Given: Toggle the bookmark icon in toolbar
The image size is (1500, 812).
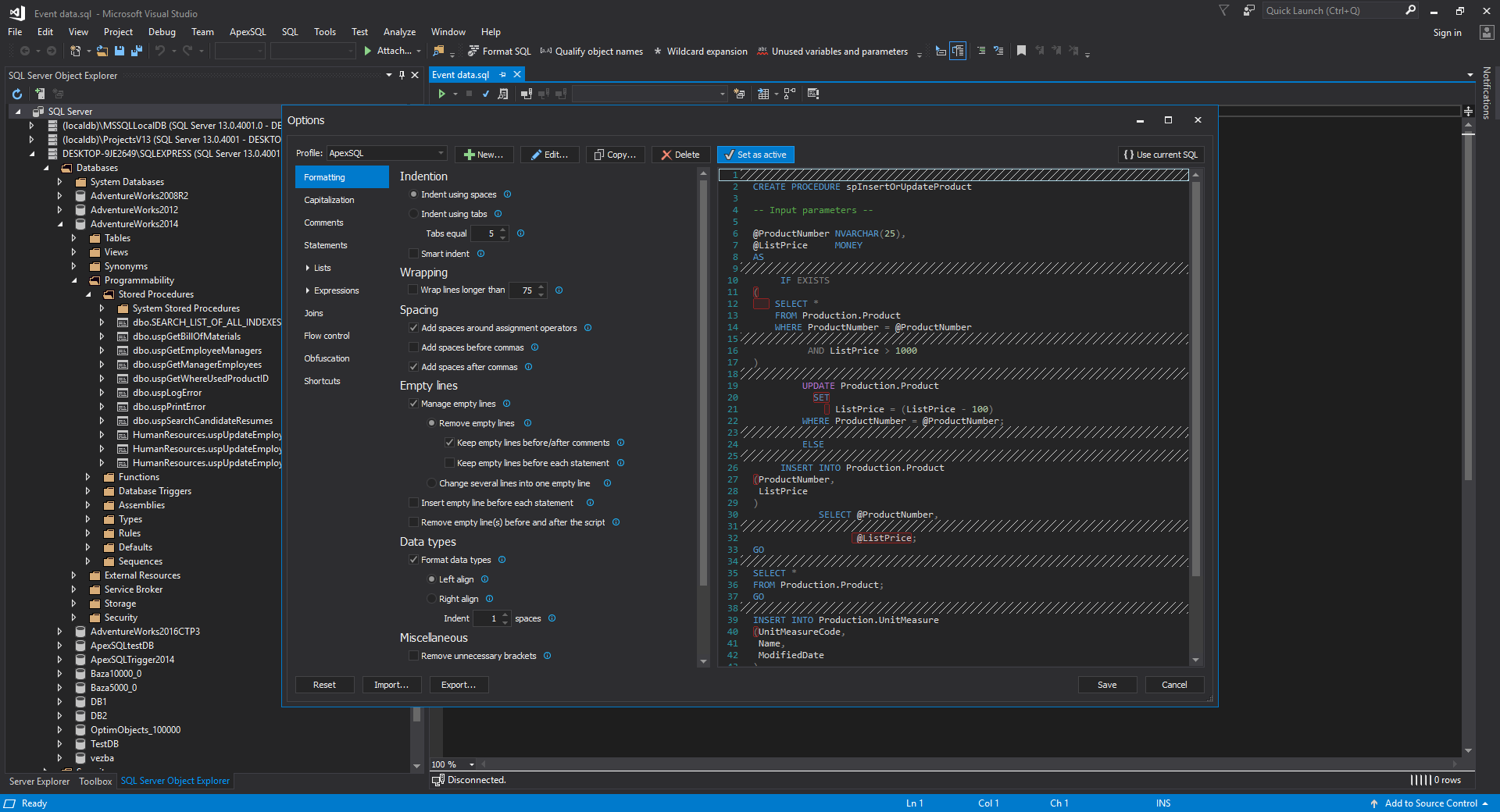Looking at the screenshot, I should click(1021, 51).
